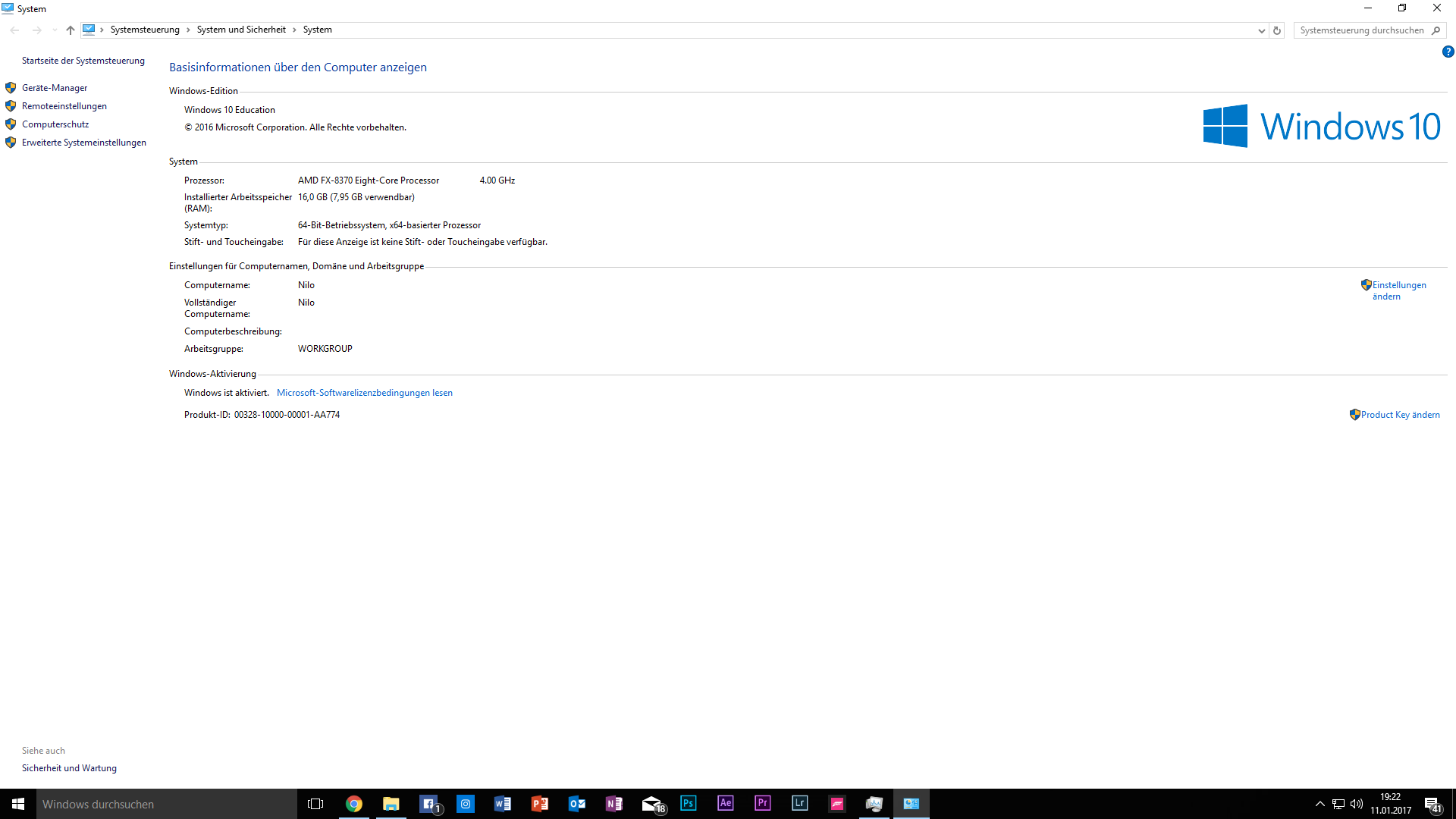The height and width of the screenshot is (819, 1456).
Task: Open Erweiterte Systemeinstellungen
Action: coord(84,143)
